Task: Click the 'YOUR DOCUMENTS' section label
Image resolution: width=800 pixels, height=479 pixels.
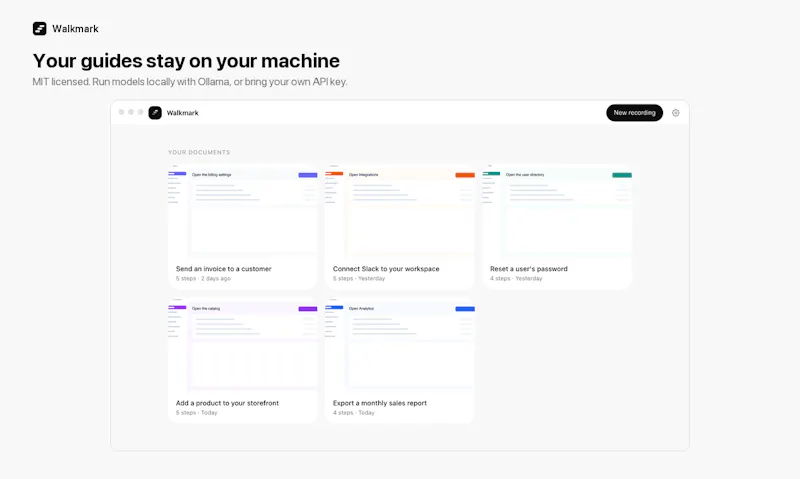Action: click(199, 153)
